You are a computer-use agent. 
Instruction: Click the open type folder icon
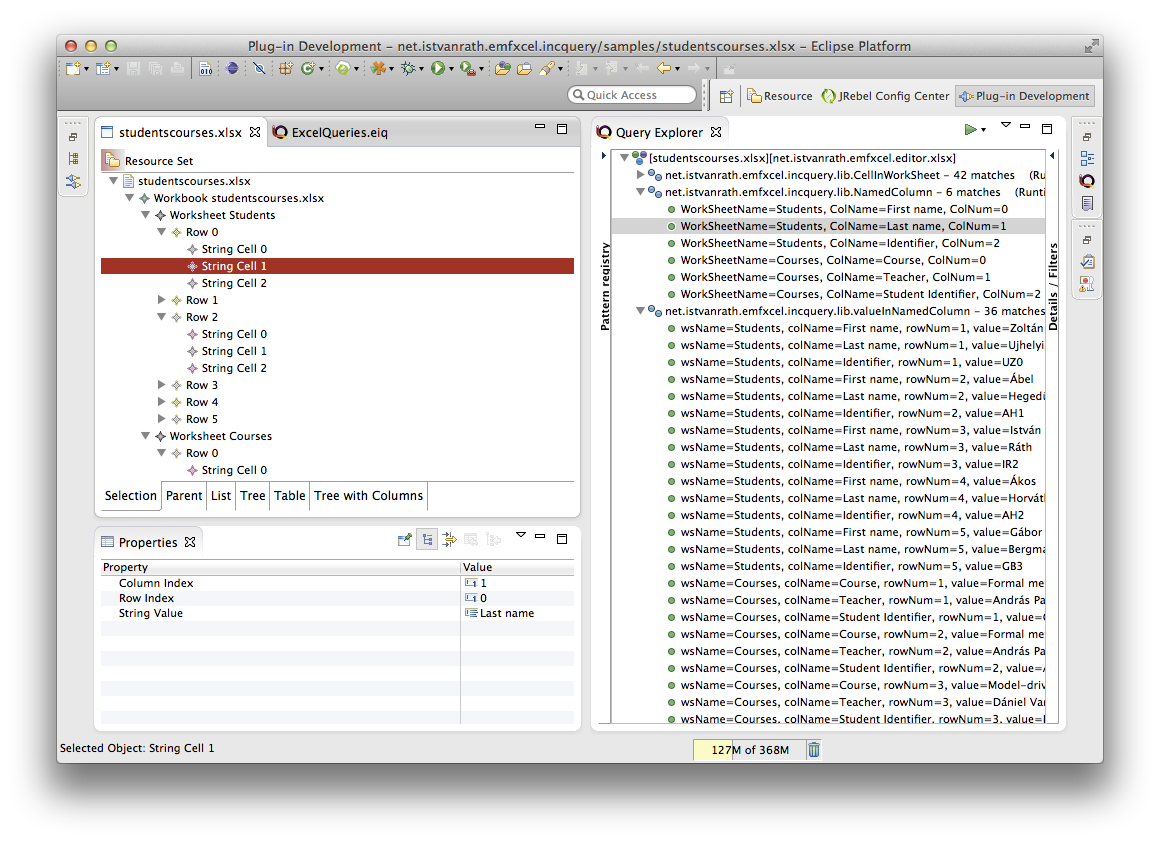pos(503,69)
